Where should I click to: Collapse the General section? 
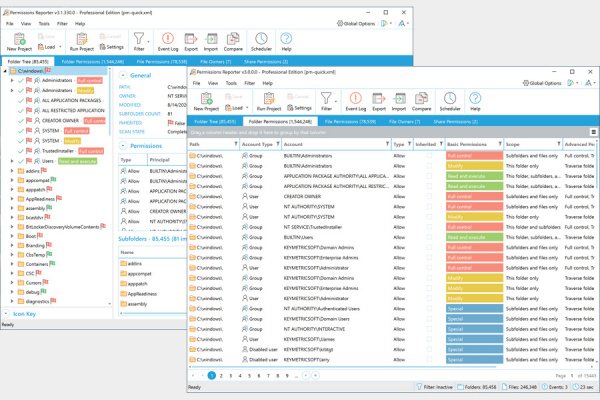point(123,75)
